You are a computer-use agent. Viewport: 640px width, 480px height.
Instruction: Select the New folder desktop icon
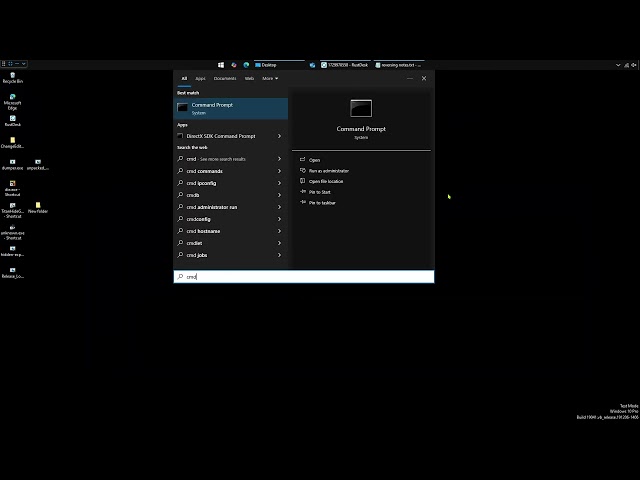38,207
